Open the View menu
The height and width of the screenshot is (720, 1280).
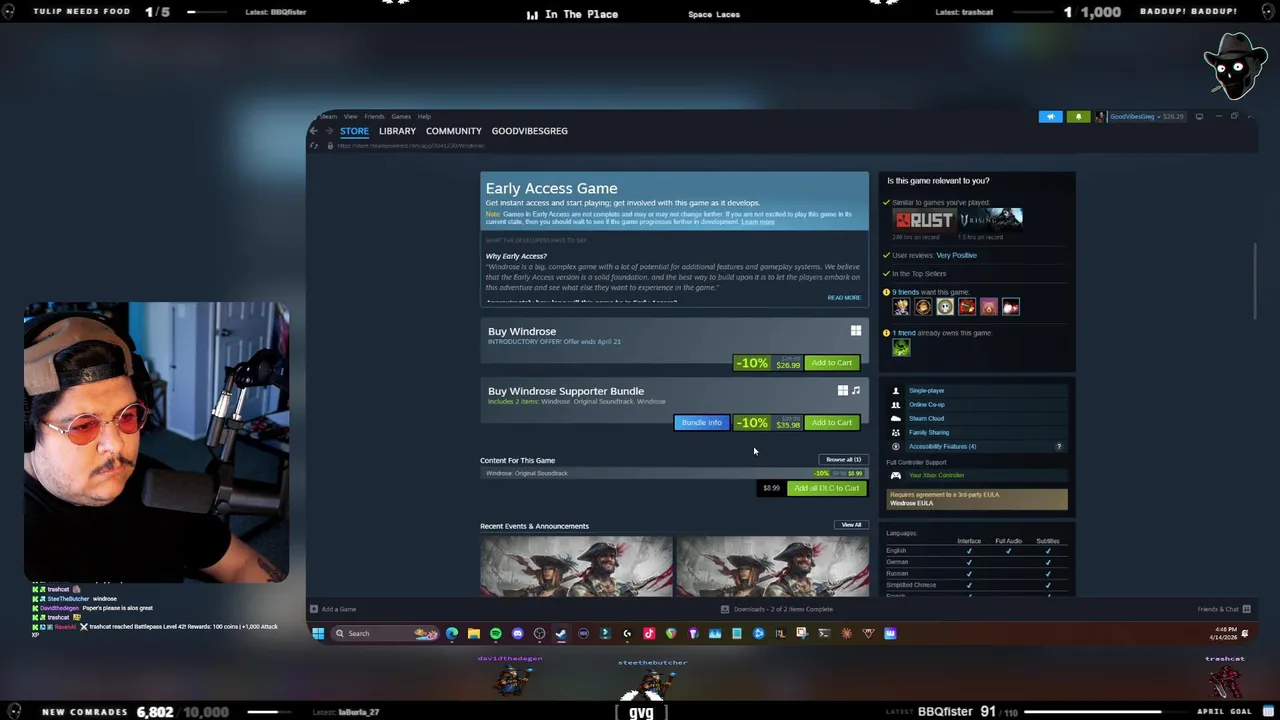[351, 116]
